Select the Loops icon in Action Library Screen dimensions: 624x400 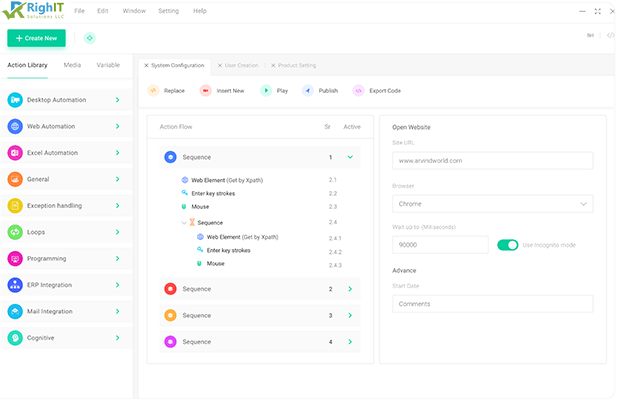pos(15,232)
